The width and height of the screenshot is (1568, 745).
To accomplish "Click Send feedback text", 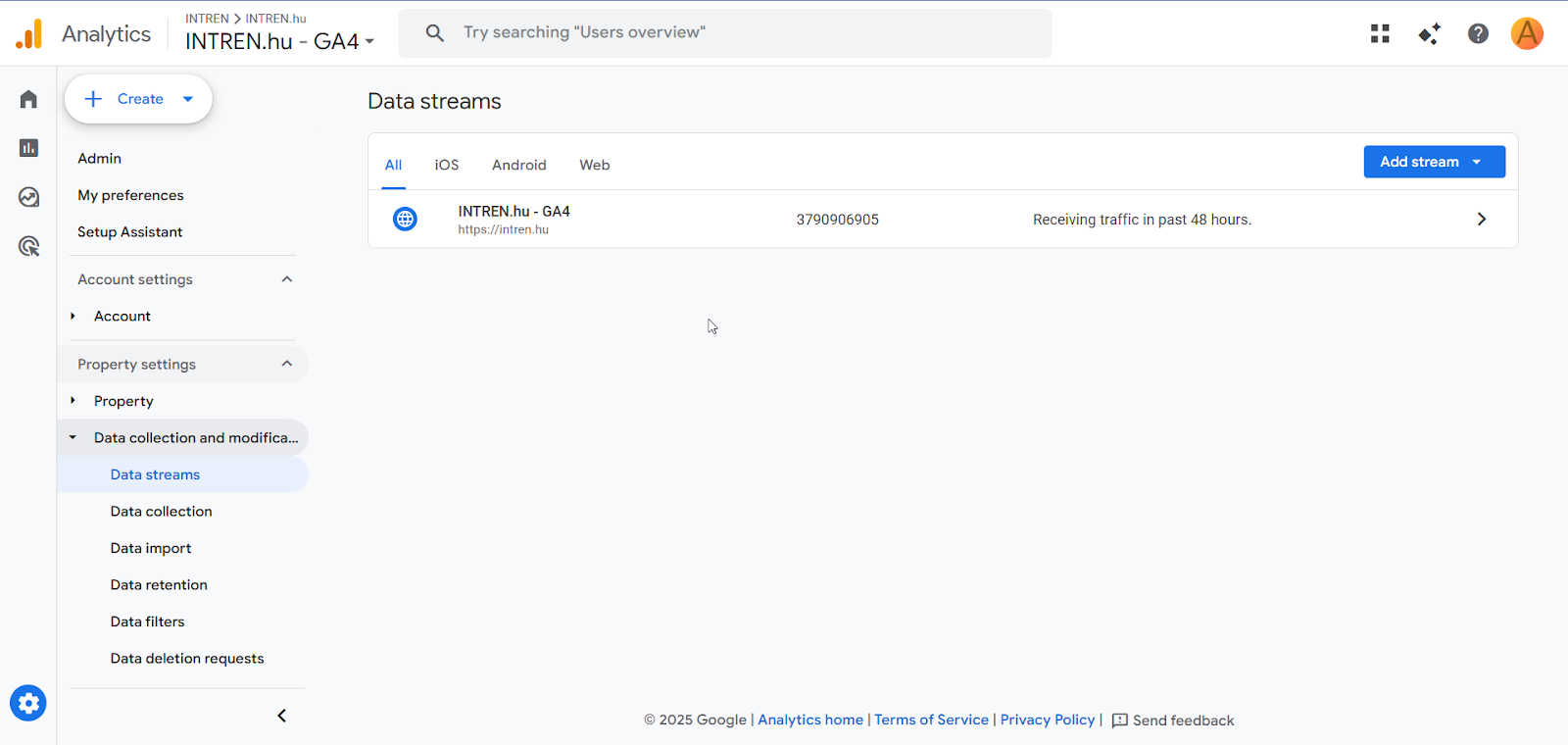I will tap(1183, 720).
